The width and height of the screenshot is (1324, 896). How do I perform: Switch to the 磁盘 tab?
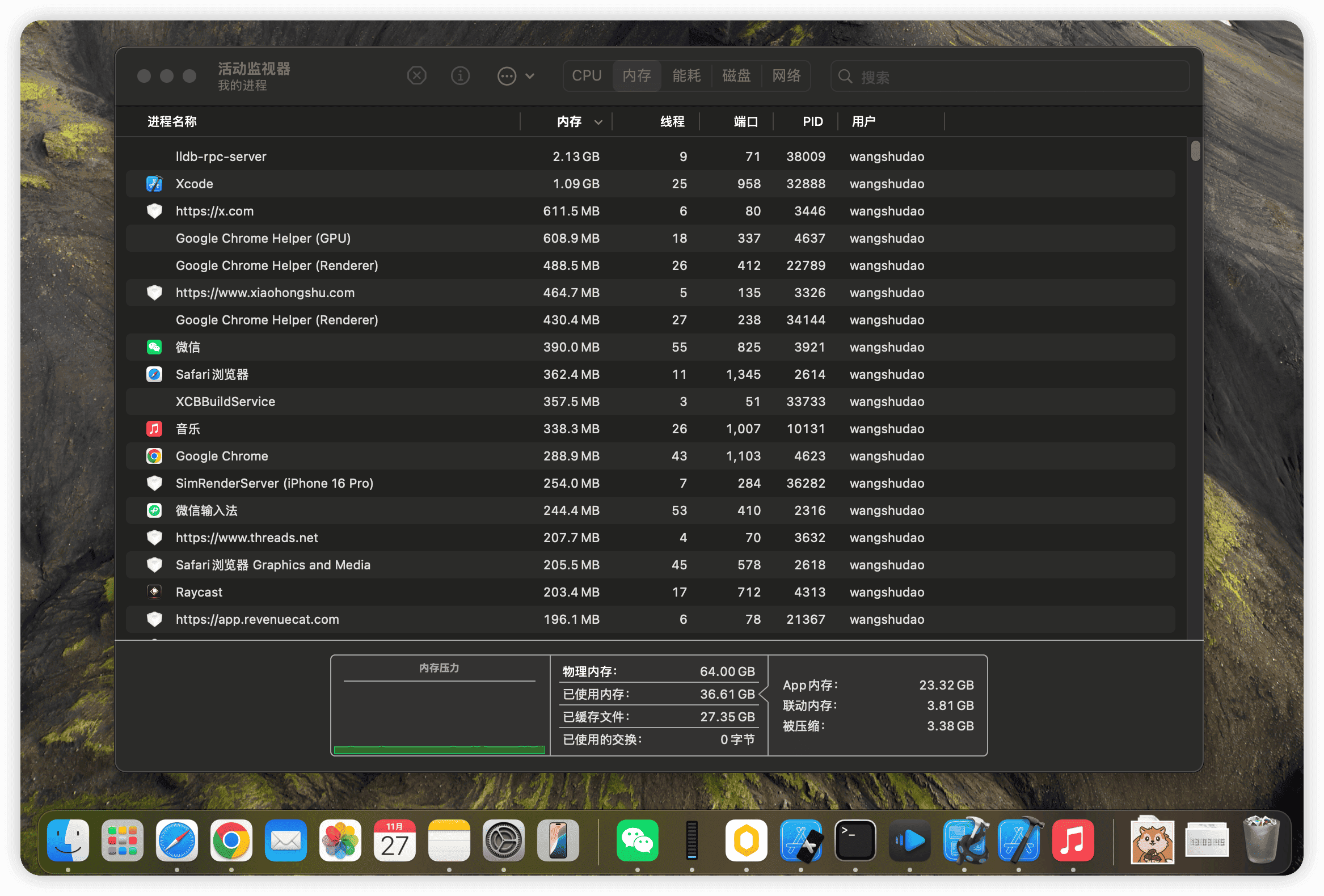point(736,76)
